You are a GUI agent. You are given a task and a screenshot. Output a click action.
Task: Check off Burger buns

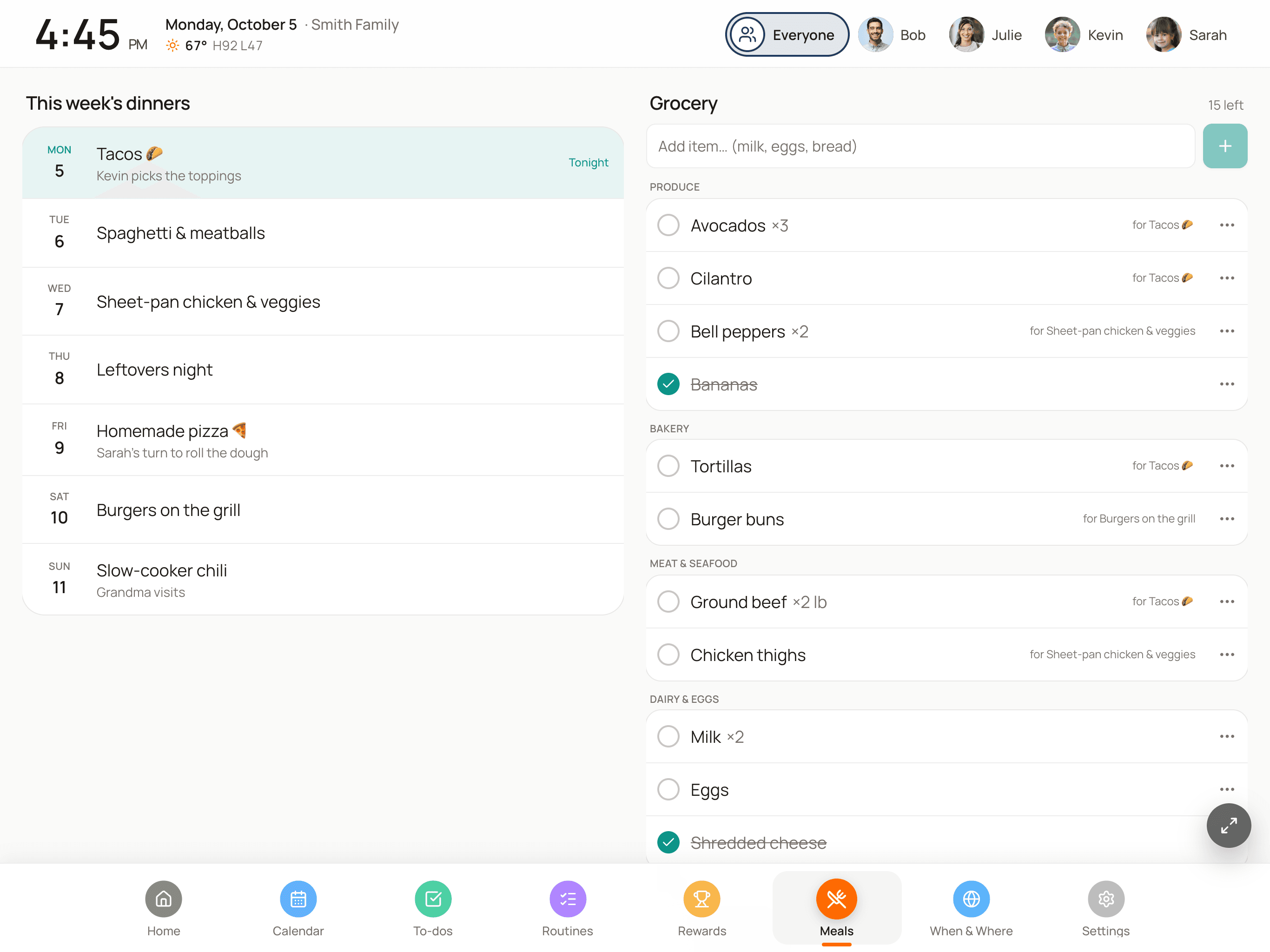(668, 519)
